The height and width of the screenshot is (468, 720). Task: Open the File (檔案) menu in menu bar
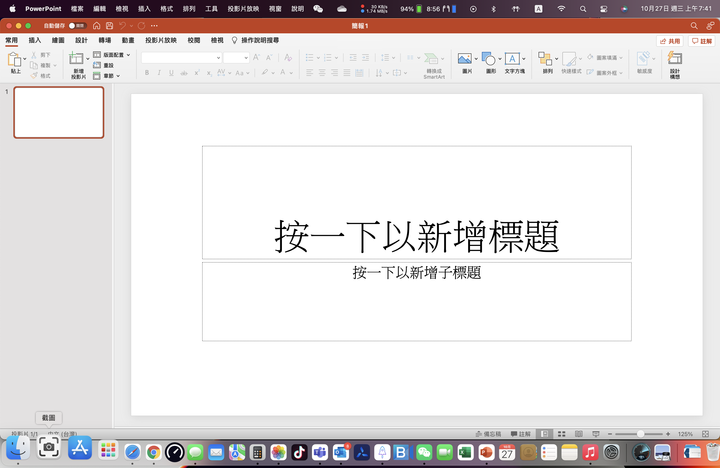click(x=77, y=9)
